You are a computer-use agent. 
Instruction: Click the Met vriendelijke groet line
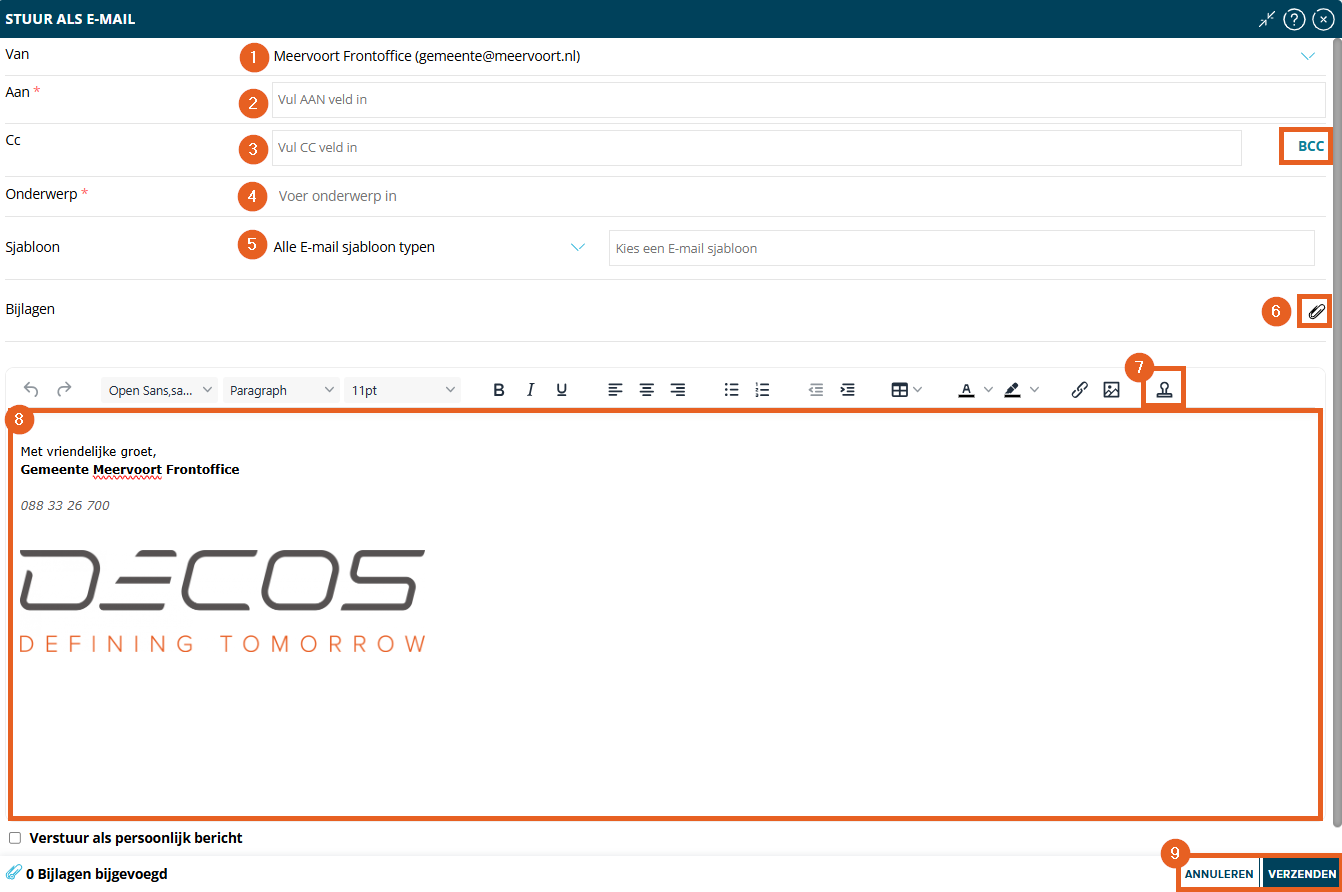[x=89, y=452]
